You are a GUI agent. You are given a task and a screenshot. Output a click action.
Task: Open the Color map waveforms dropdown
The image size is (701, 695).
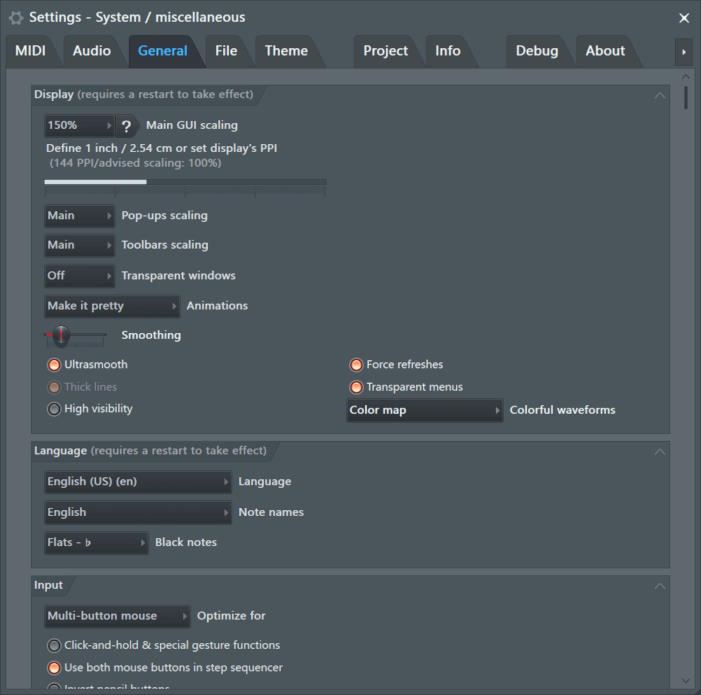tap(424, 410)
